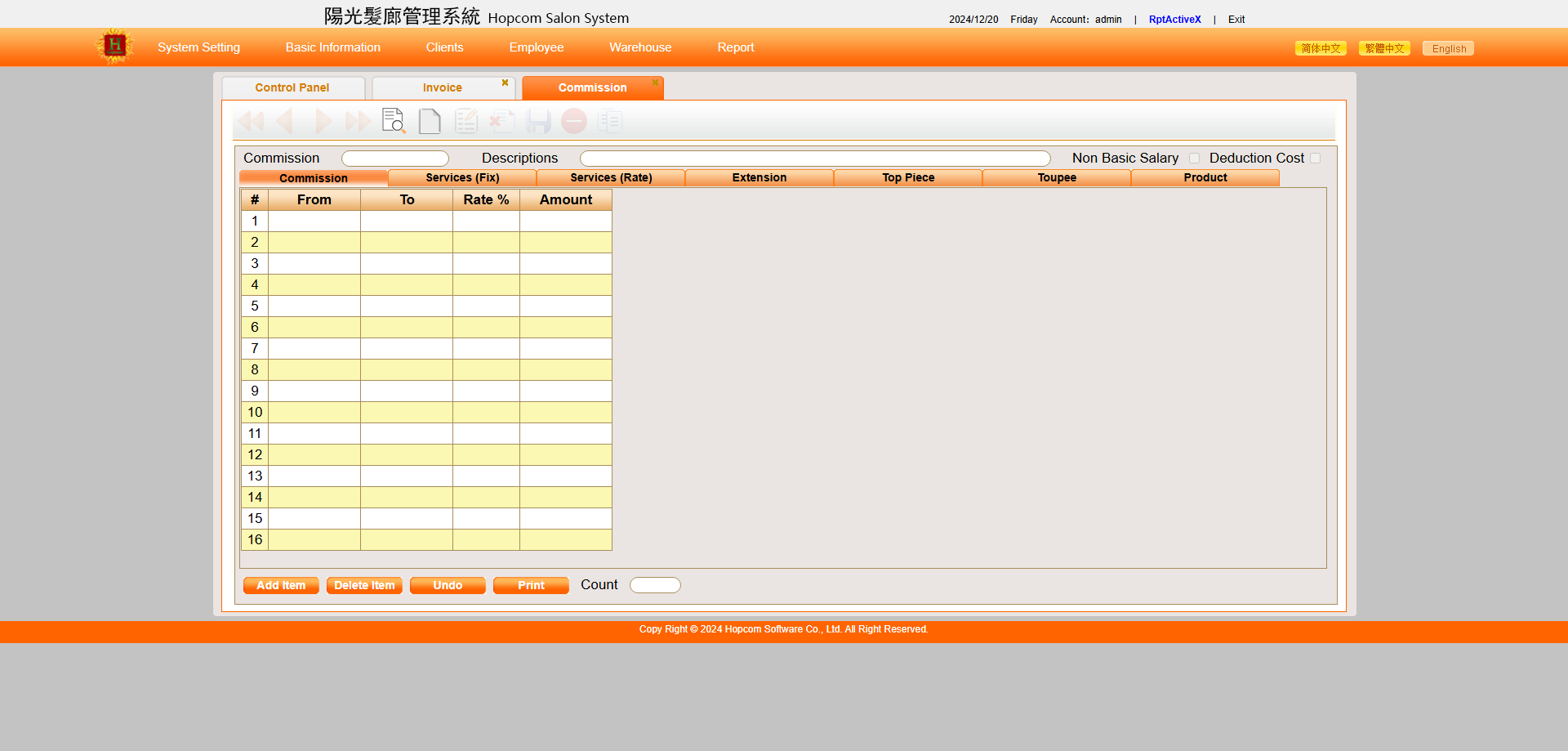Click the copy record icon in toolbar

(609, 121)
